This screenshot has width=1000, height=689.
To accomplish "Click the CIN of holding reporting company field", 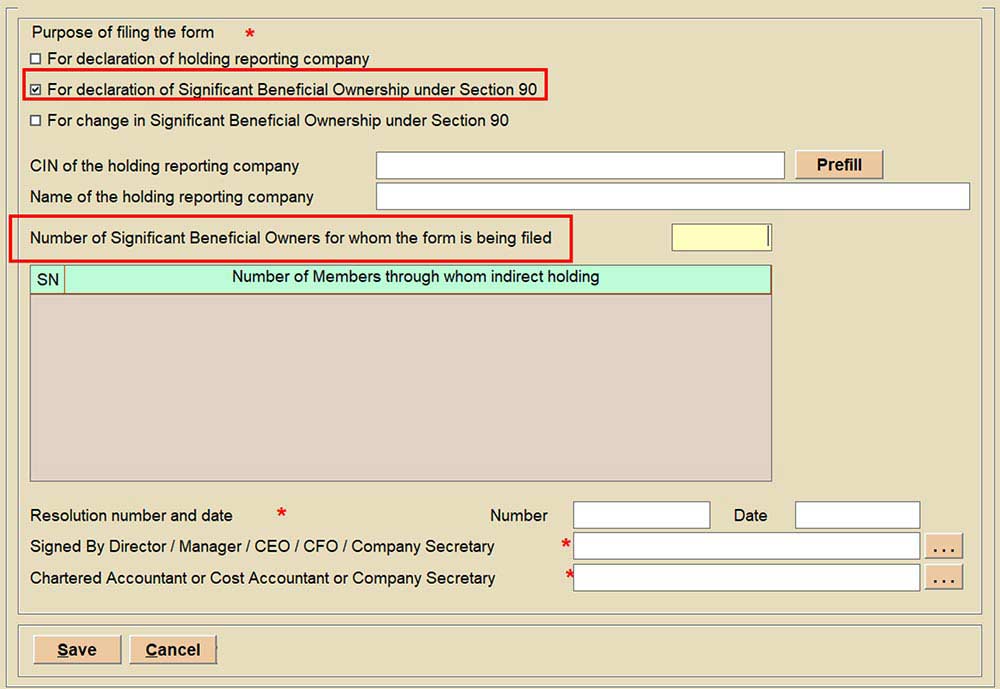I will [580, 165].
